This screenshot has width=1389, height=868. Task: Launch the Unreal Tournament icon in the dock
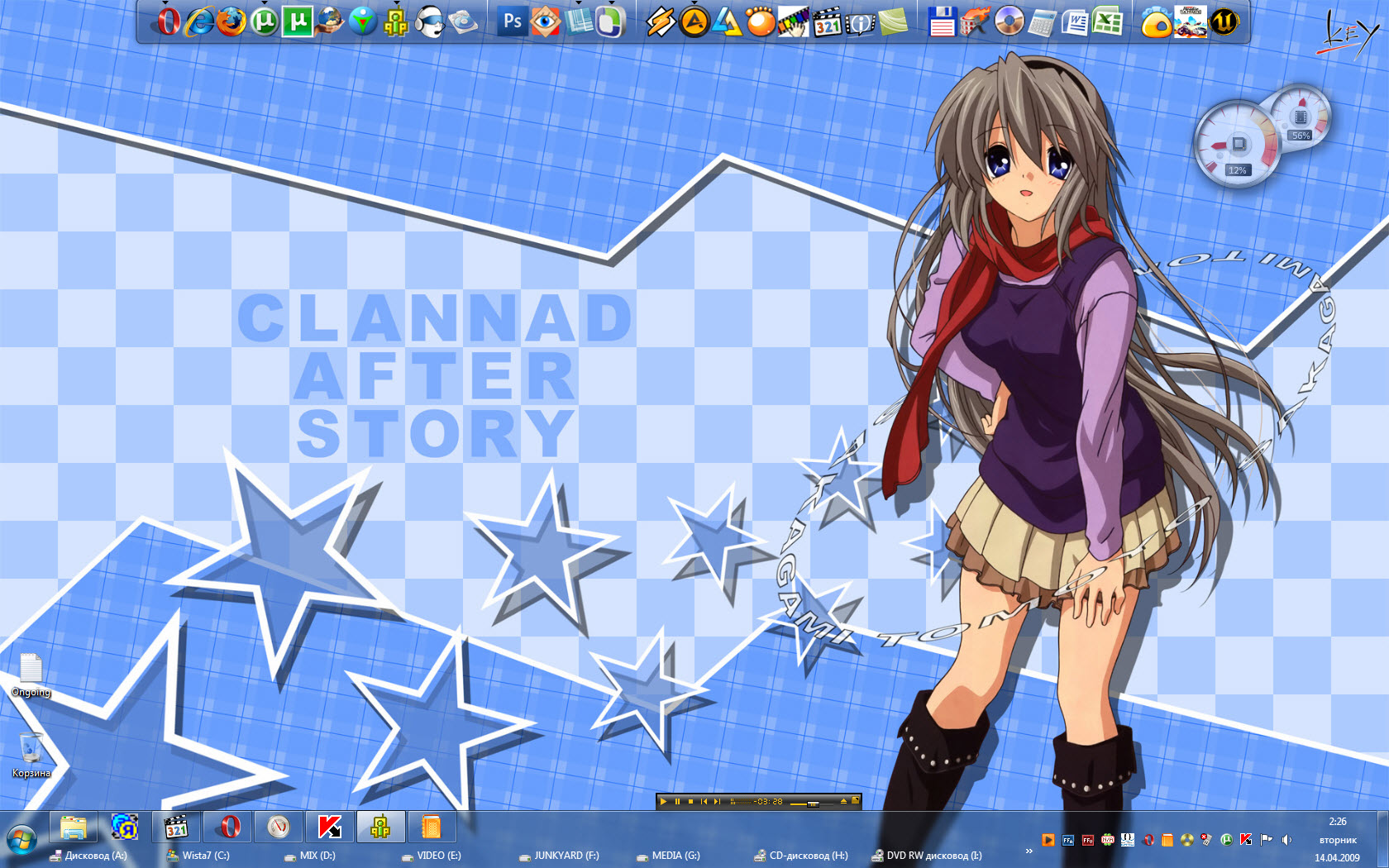[1224, 21]
